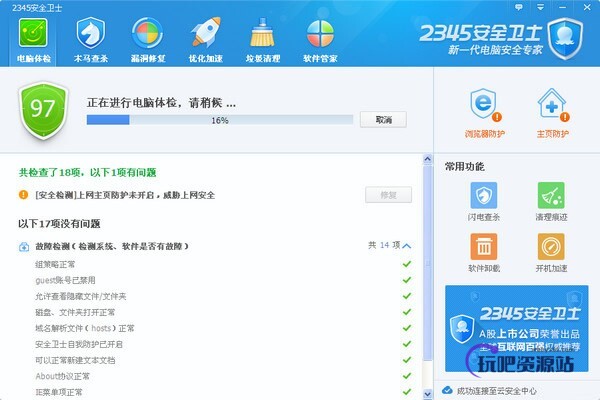The height and width of the screenshot is (400, 600).
Task: Select 故障检测 section header text
Action: 112,246
